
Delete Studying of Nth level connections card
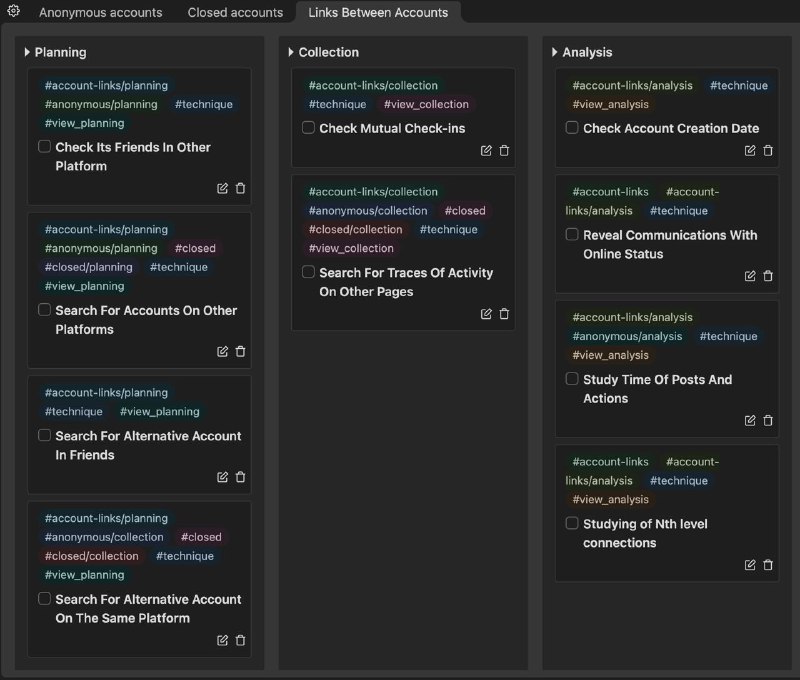point(768,565)
